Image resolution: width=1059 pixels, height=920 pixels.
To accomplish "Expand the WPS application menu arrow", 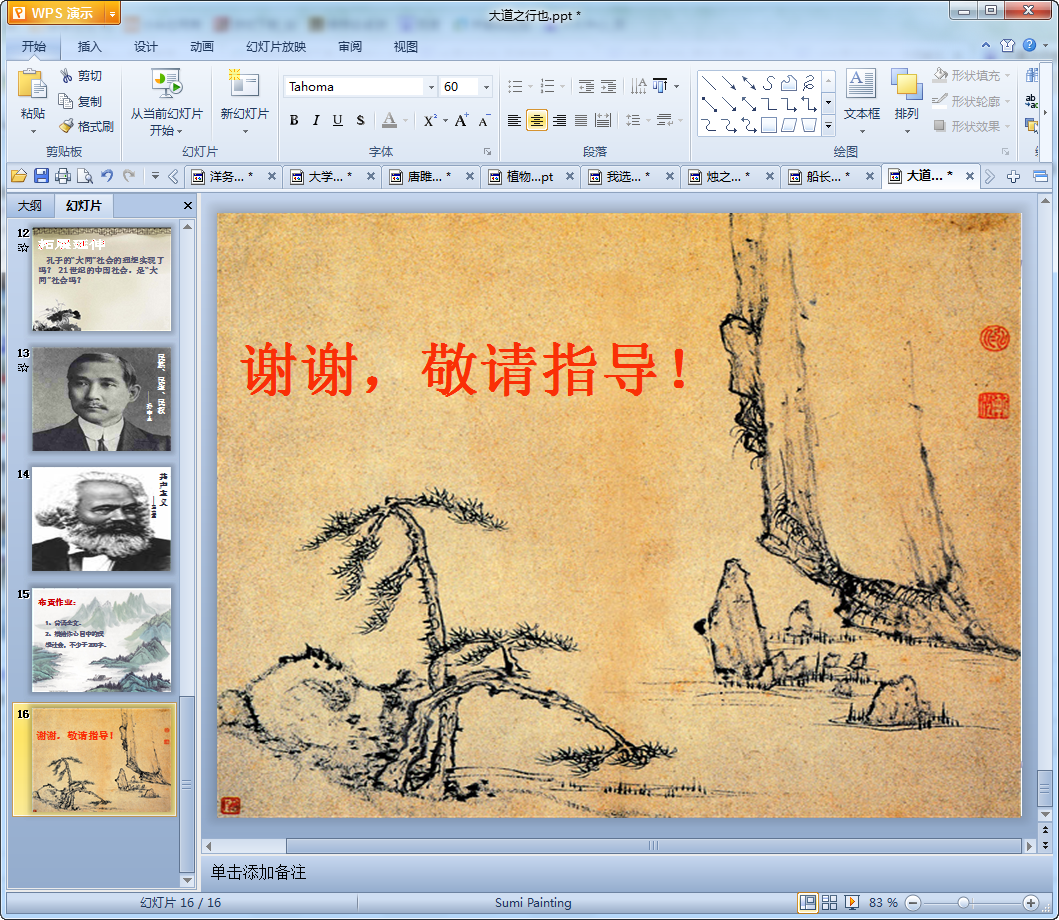I will point(113,13).
